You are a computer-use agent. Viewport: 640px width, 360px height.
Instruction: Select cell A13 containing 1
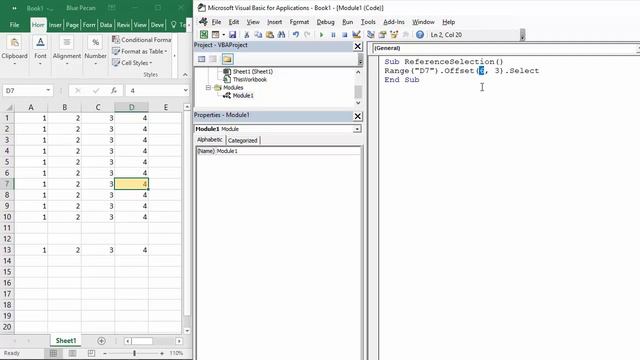[31, 250]
